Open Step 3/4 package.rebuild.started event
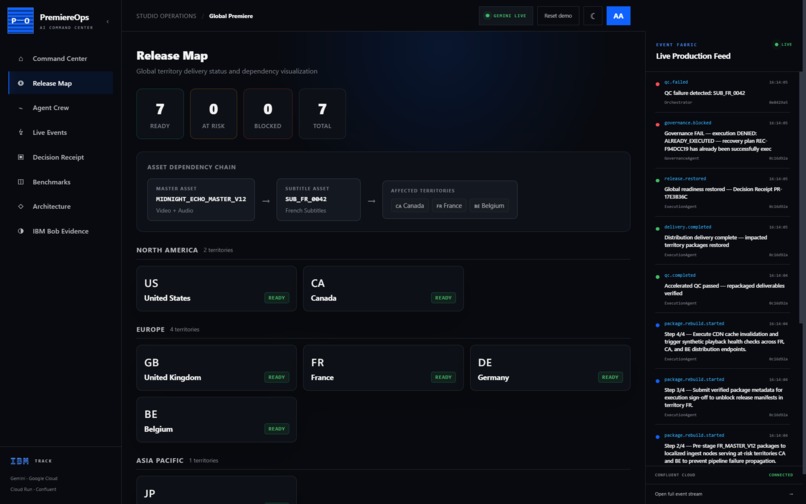Viewport: 806px width, 504px height. click(722, 397)
